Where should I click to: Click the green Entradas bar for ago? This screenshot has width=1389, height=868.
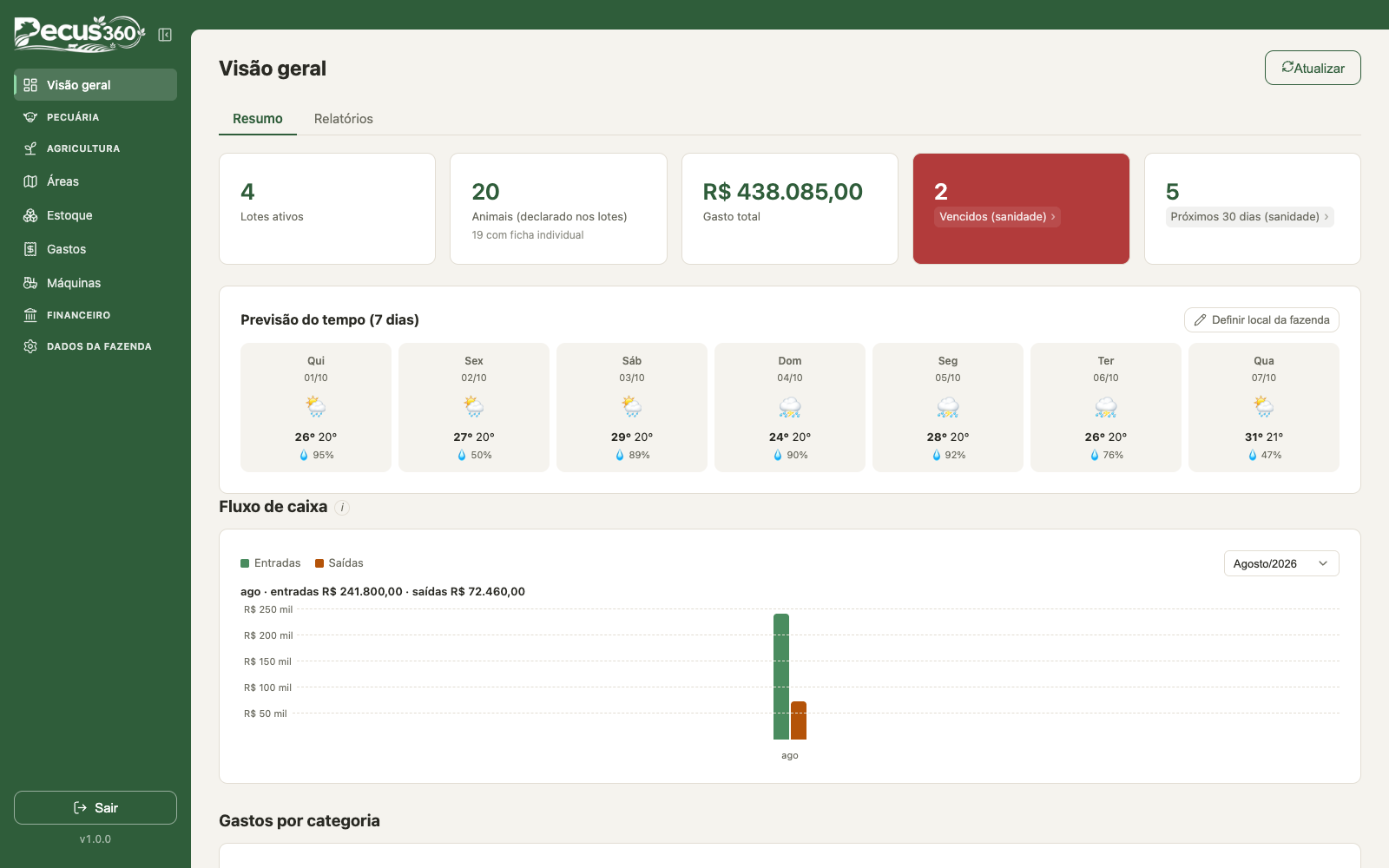[x=781, y=676]
